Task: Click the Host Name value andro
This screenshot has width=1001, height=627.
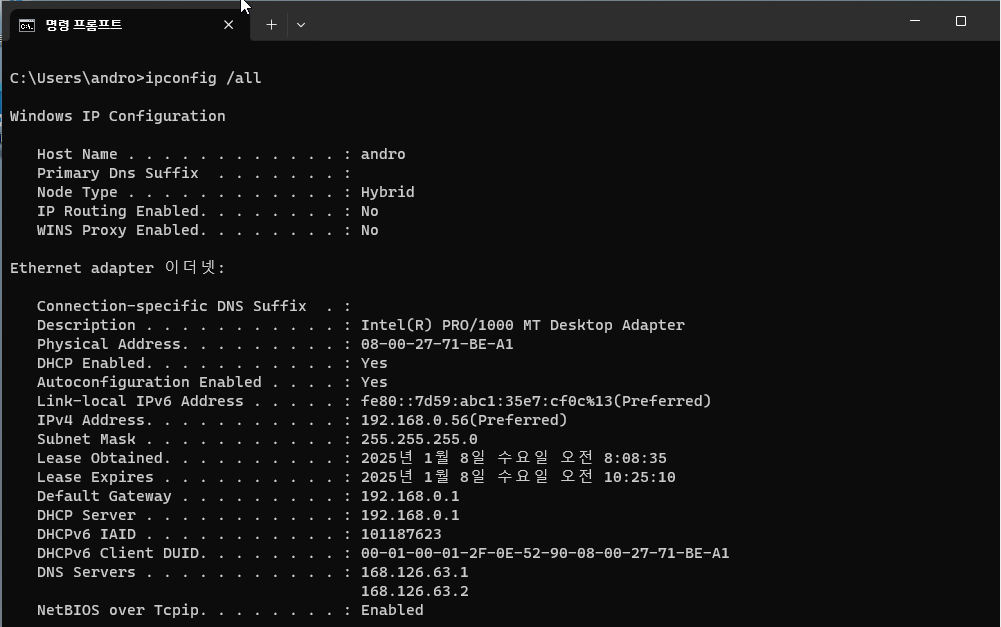Action: click(x=383, y=154)
